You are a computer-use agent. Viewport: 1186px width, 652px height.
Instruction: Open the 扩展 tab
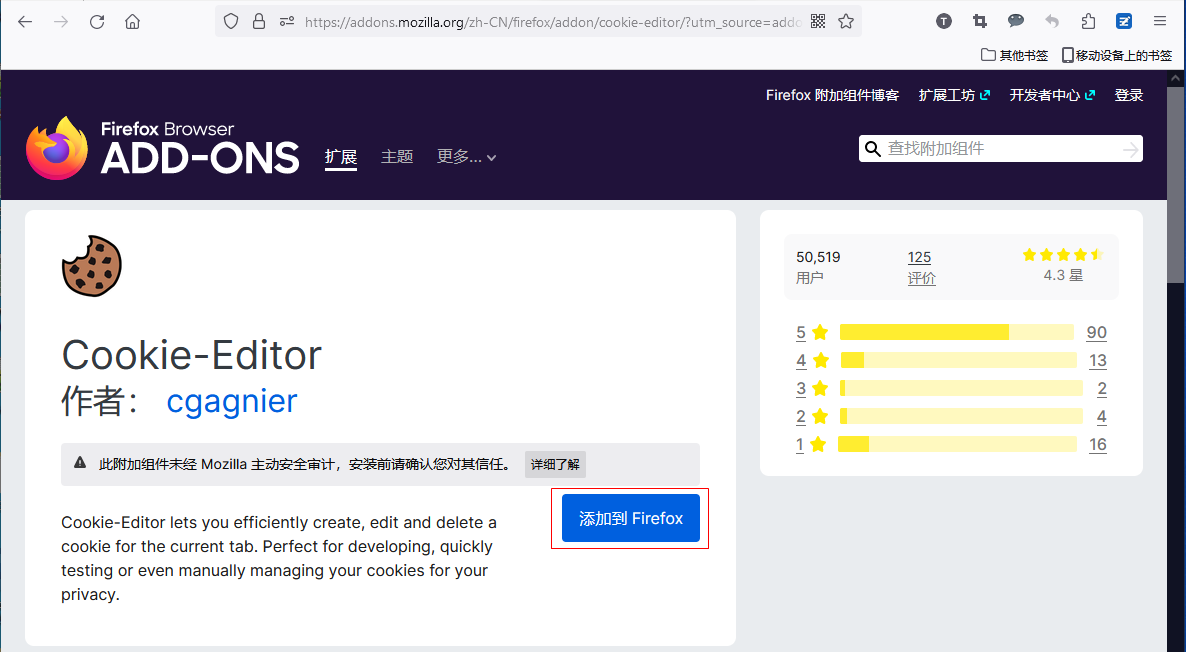pos(340,157)
